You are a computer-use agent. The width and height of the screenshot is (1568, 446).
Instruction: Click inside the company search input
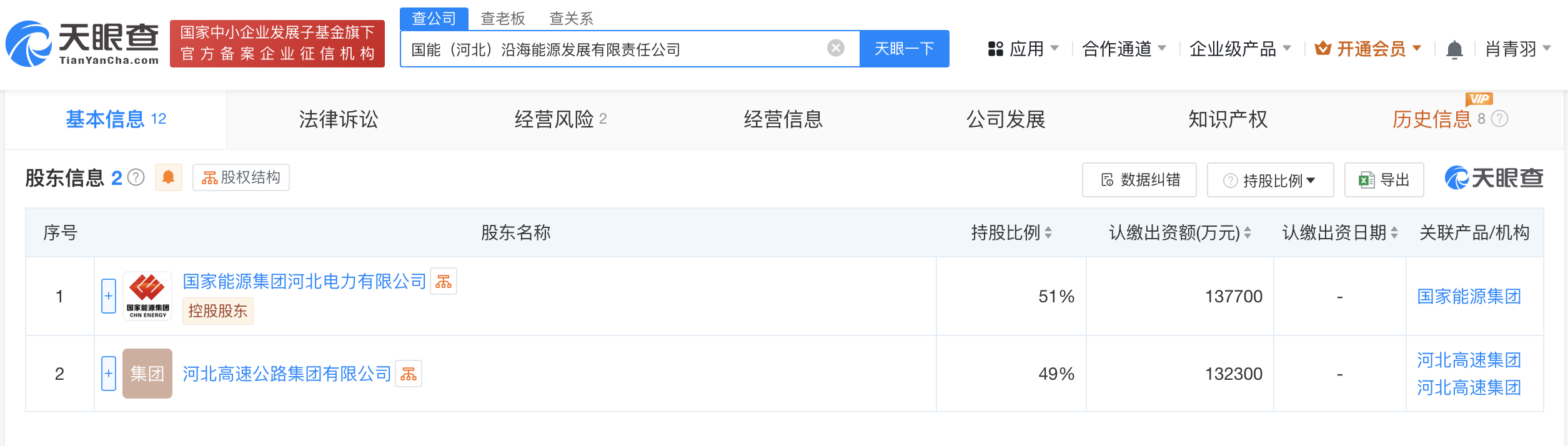[x=612, y=49]
